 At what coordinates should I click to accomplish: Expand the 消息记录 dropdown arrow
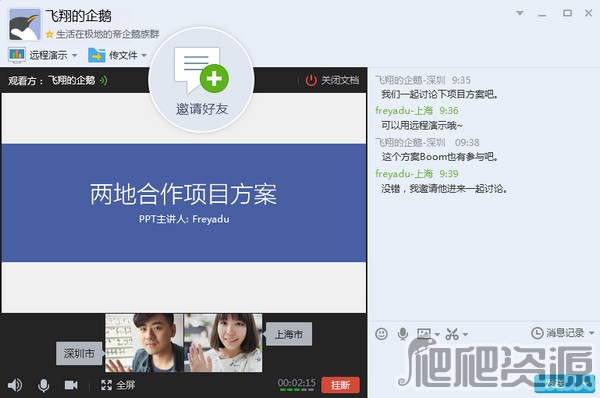click(591, 333)
